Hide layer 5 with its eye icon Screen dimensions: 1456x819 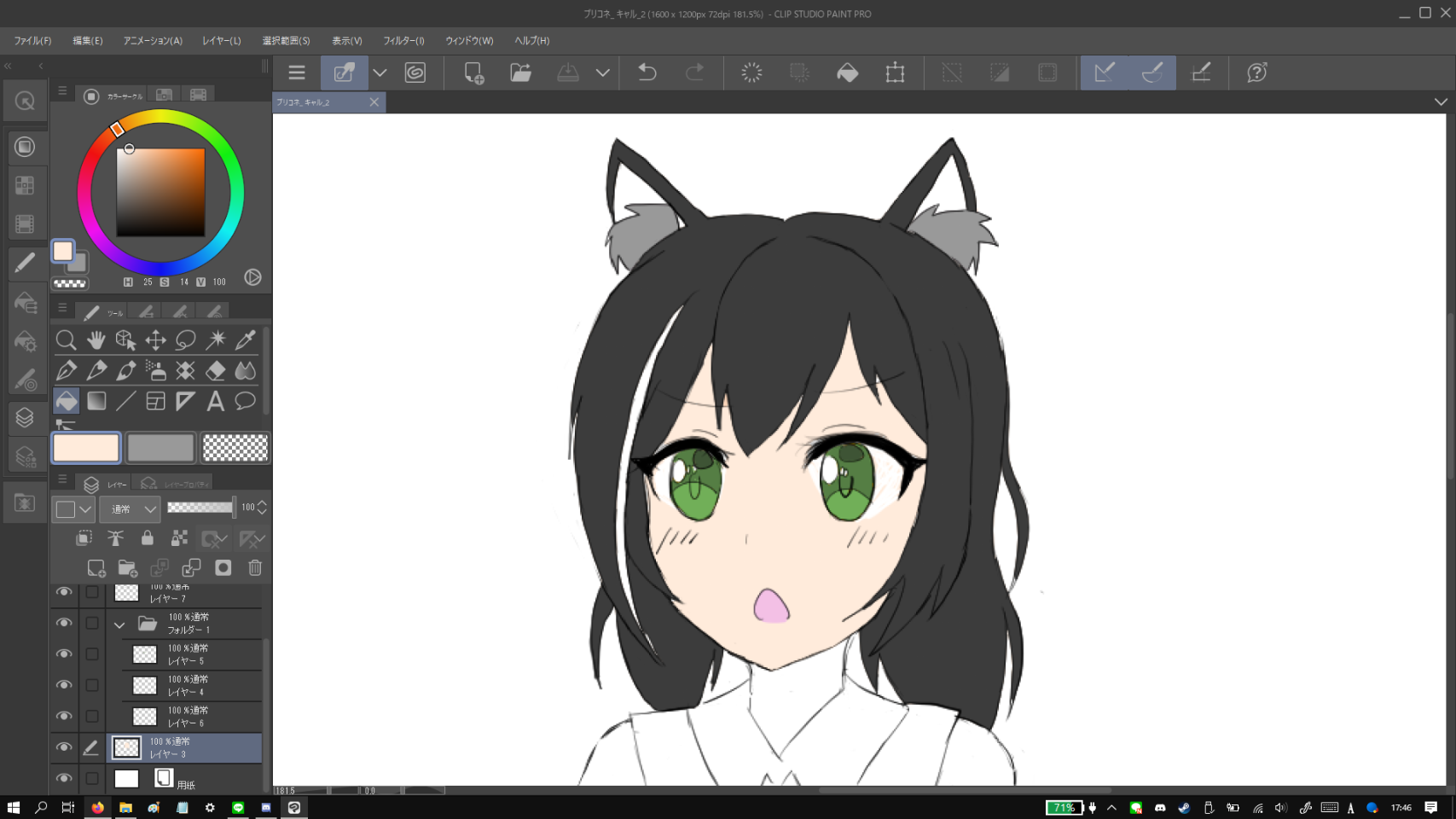coord(64,654)
